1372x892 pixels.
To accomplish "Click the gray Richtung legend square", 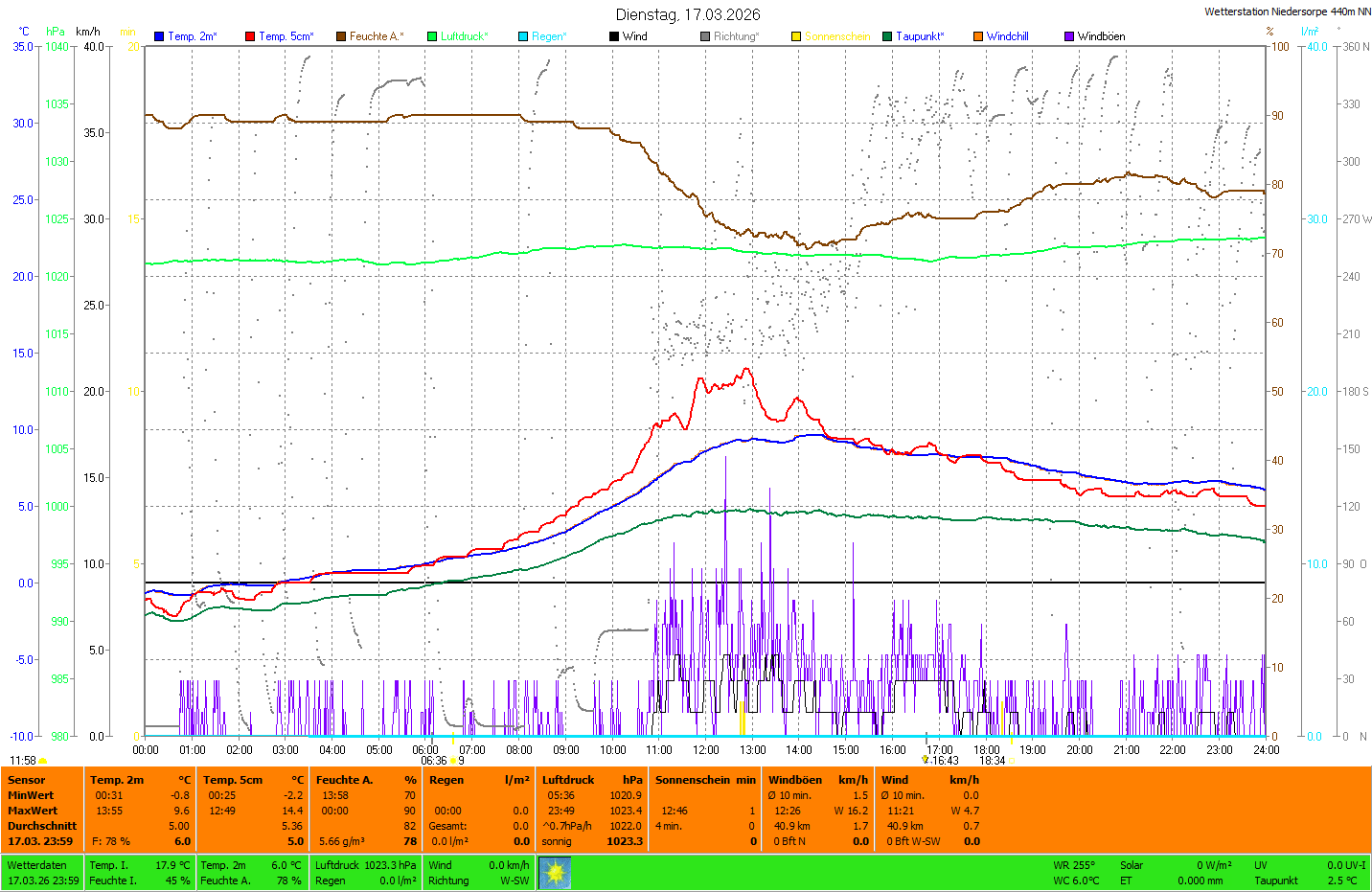I will tap(705, 36).
